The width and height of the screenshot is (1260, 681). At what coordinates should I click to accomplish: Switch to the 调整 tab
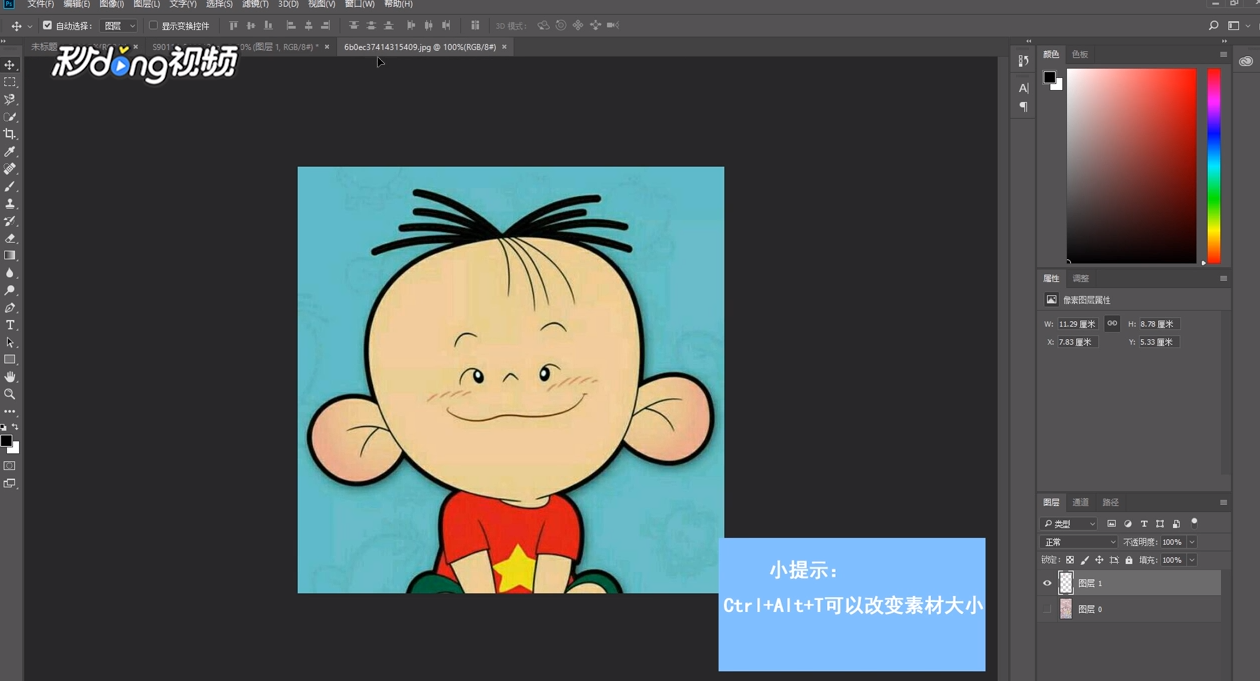(x=1080, y=278)
